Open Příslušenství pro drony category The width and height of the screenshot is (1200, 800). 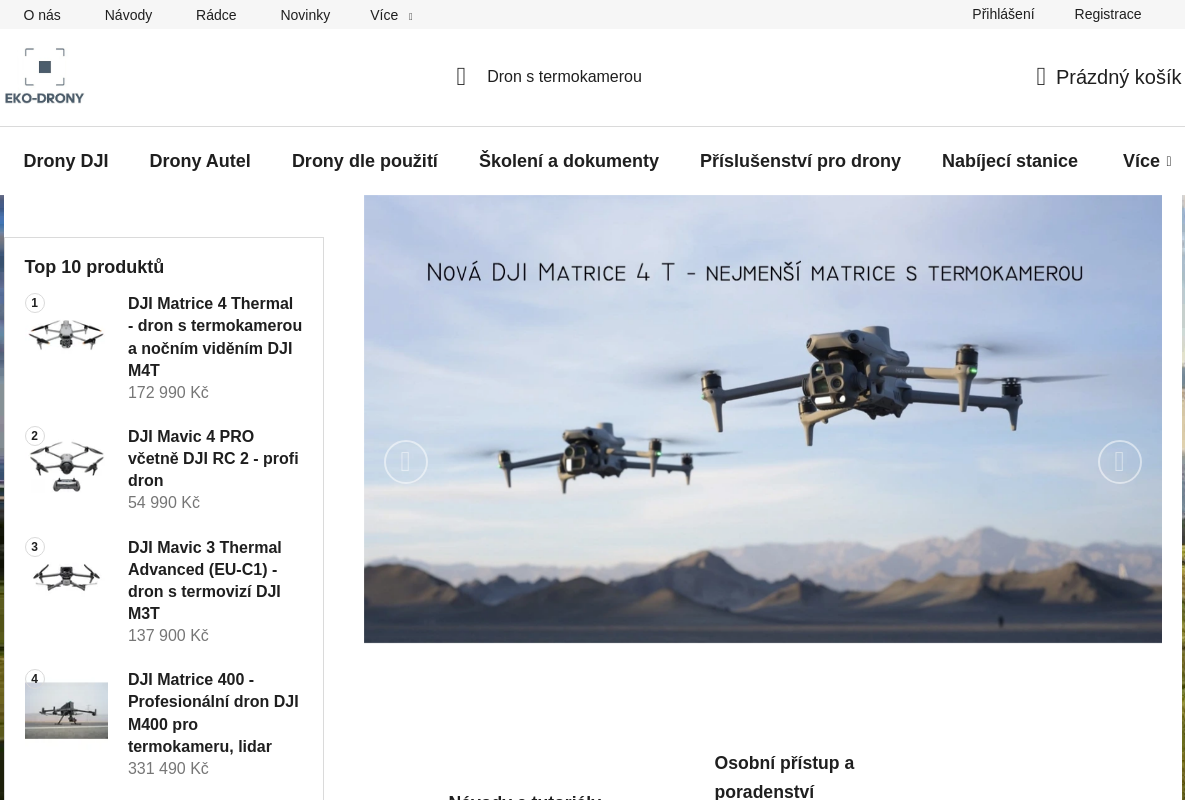800,161
